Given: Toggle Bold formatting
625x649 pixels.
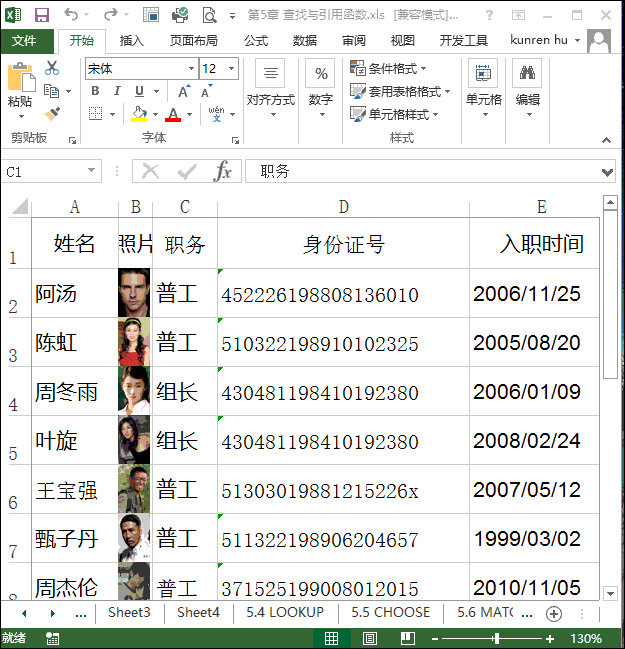Looking at the screenshot, I should point(95,91).
